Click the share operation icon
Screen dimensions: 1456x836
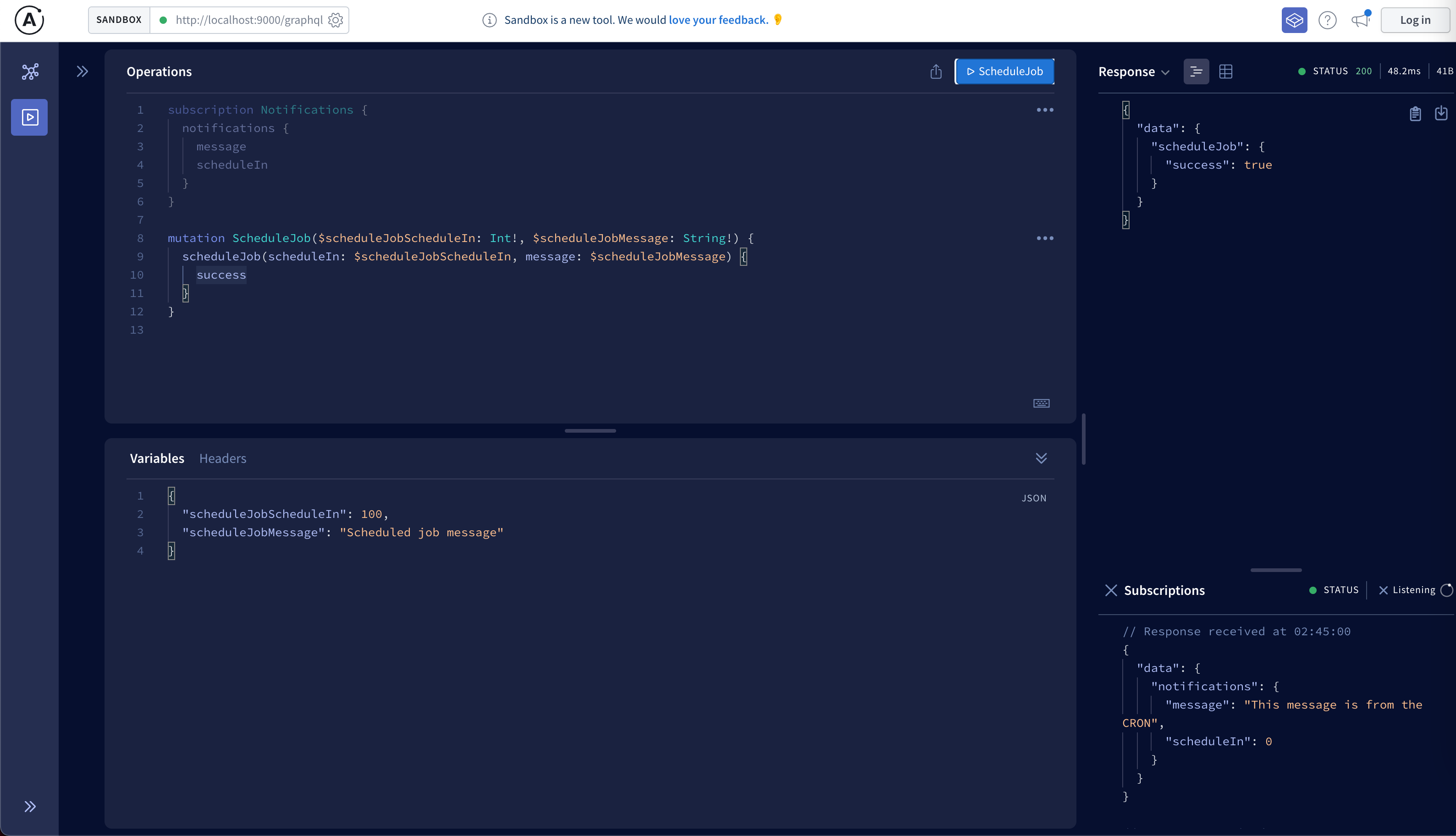(936, 71)
